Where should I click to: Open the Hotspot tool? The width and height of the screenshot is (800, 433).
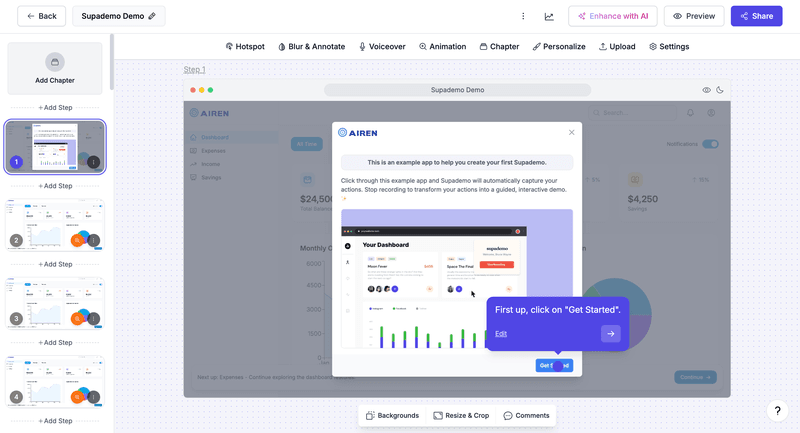click(x=246, y=46)
